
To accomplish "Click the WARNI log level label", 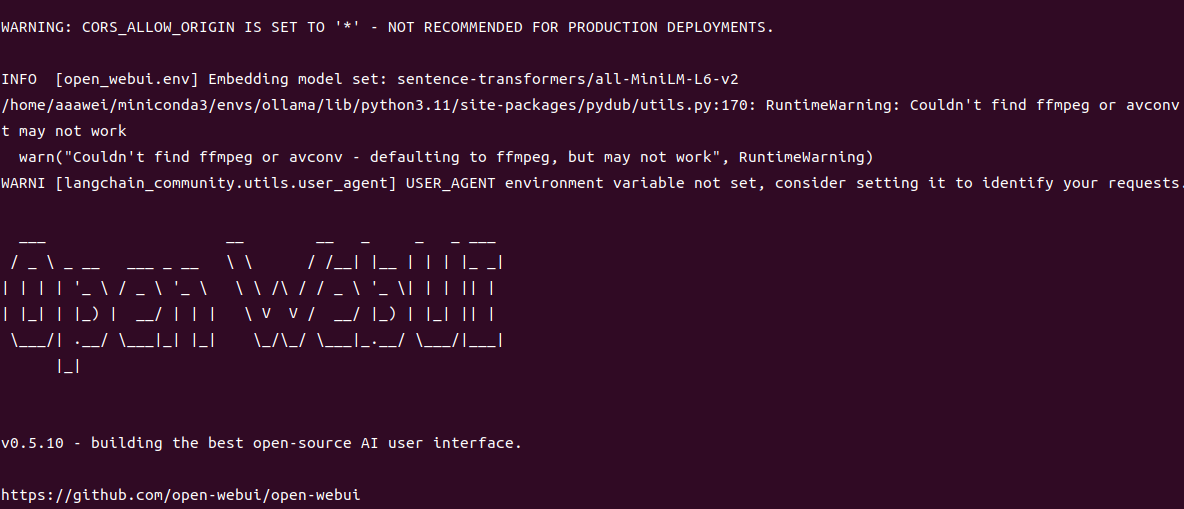I will coord(23,183).
